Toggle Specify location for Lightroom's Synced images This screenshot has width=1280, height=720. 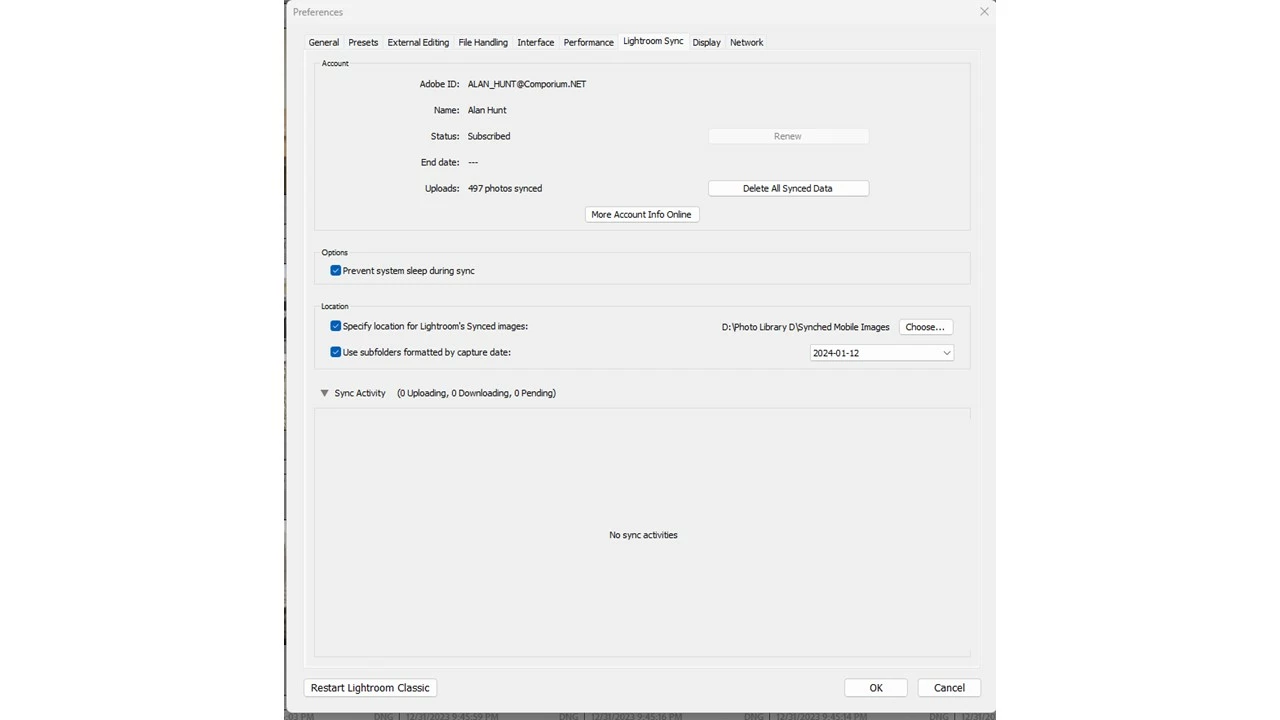tap(336, 326)
